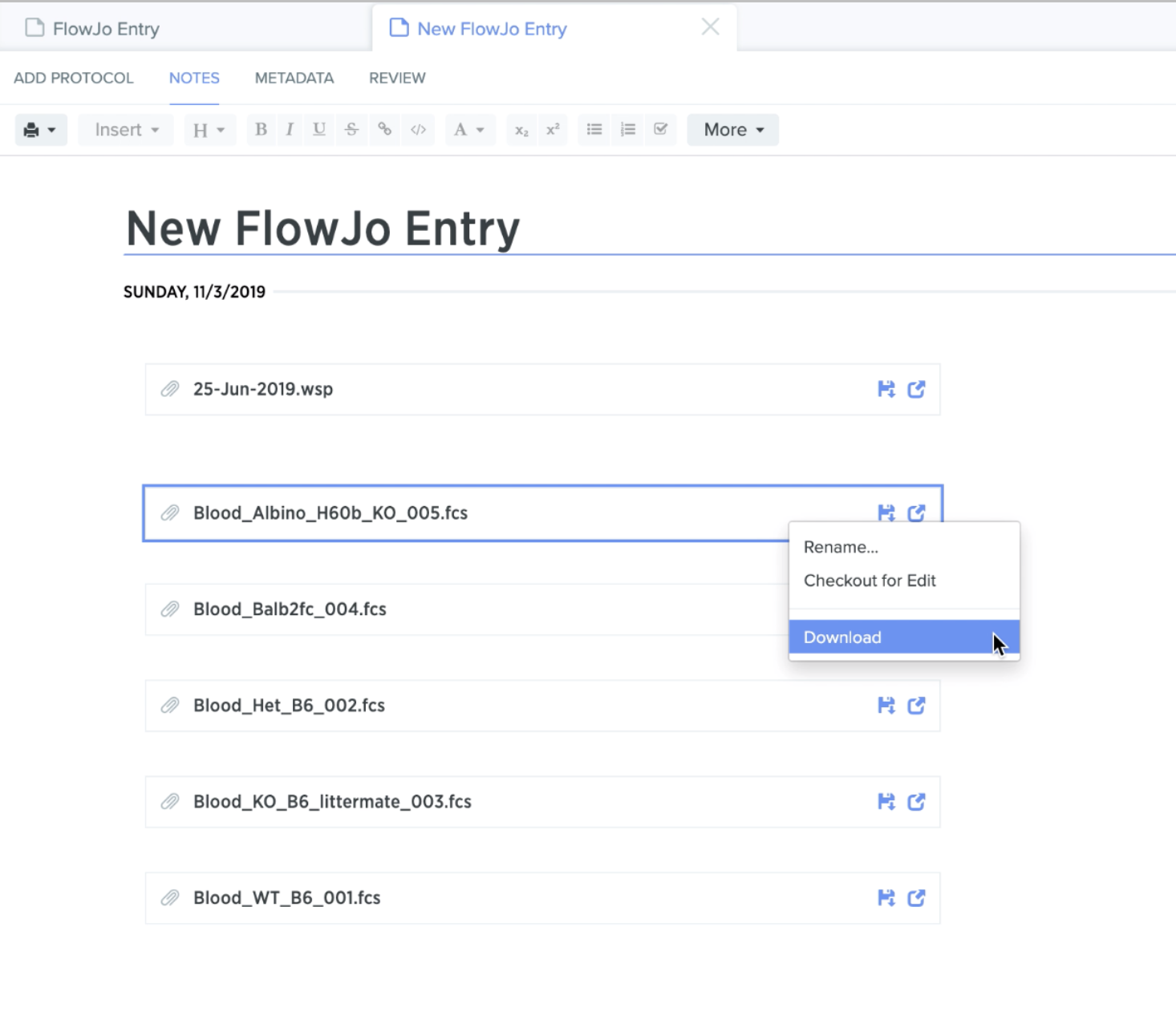Image resolution: width=1176 pixels, height=1012 pixels.
Task: Click the save-version icon for Blood_WT_B6_001.fcs
Action: [x=886, y=898]
